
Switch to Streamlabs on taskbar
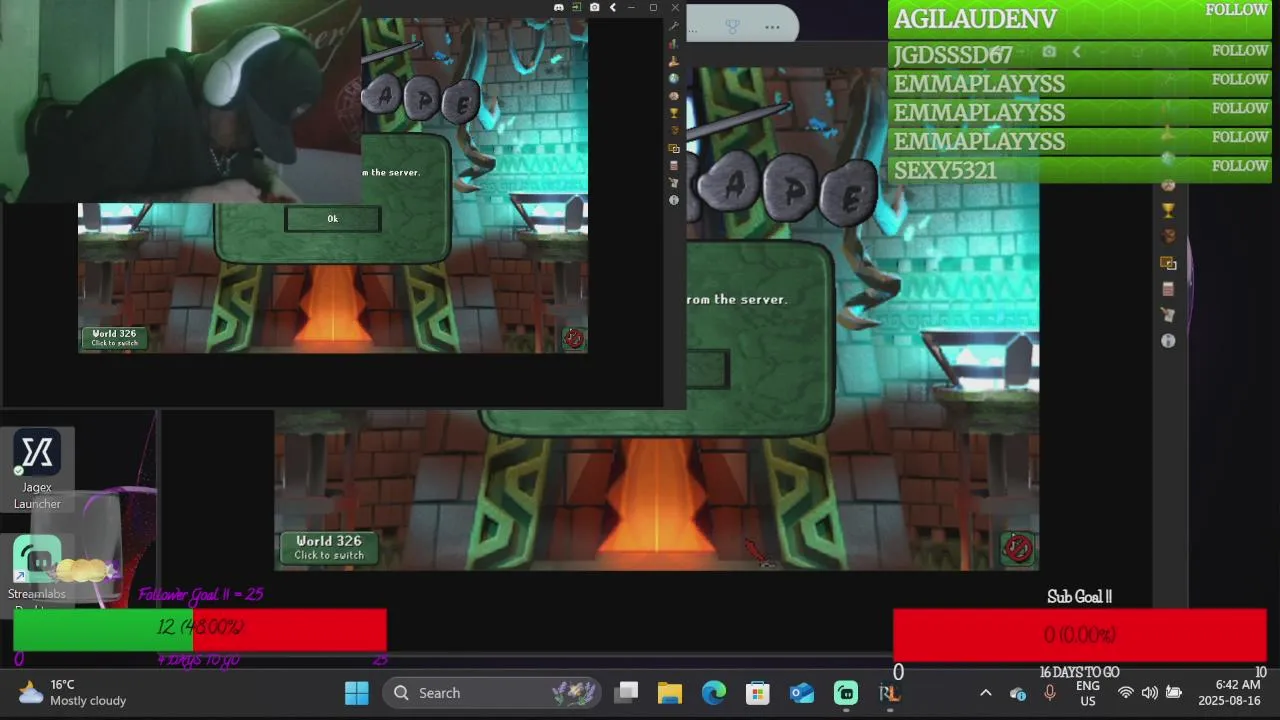coord(846,693)
